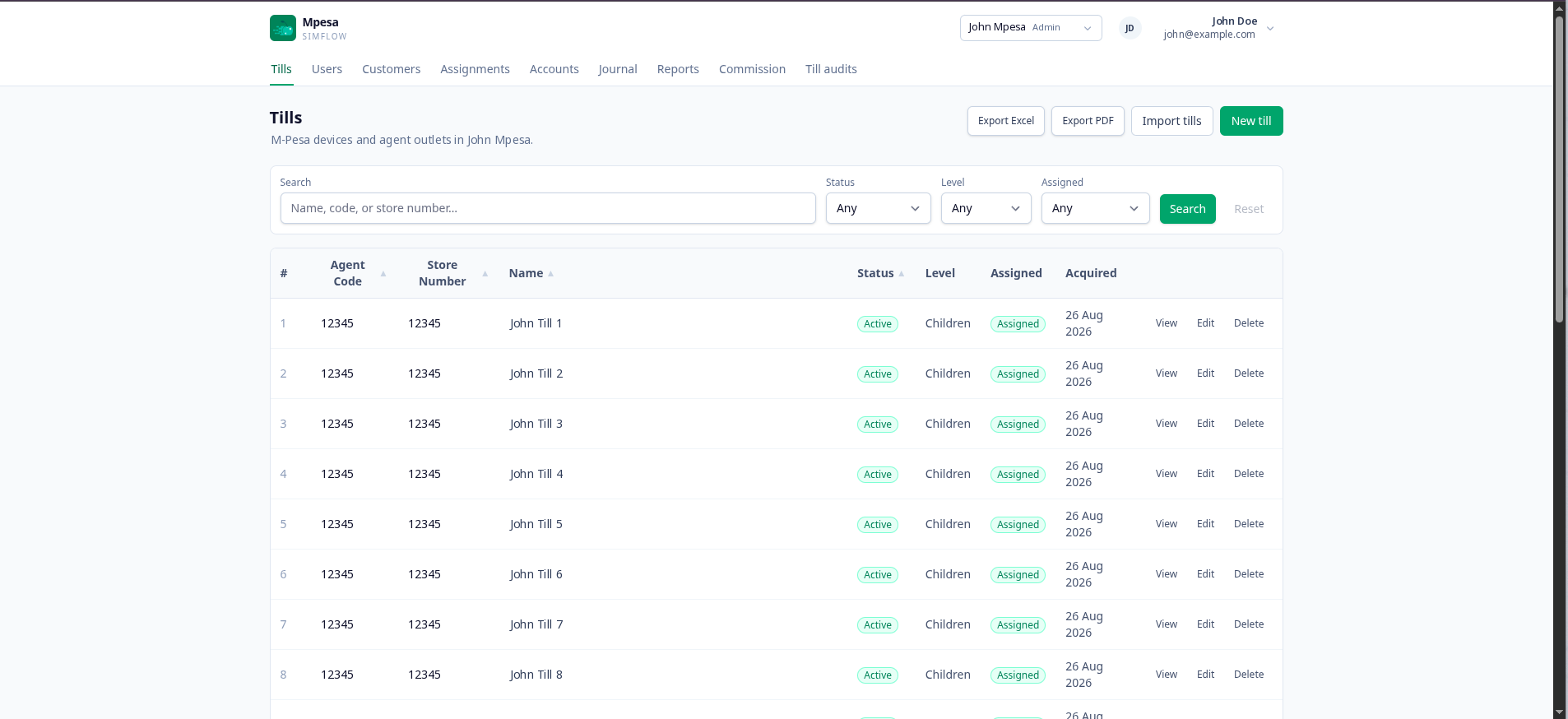Delete the John Till 3 row
The image size is (1568, 719).
[1249, 424]
